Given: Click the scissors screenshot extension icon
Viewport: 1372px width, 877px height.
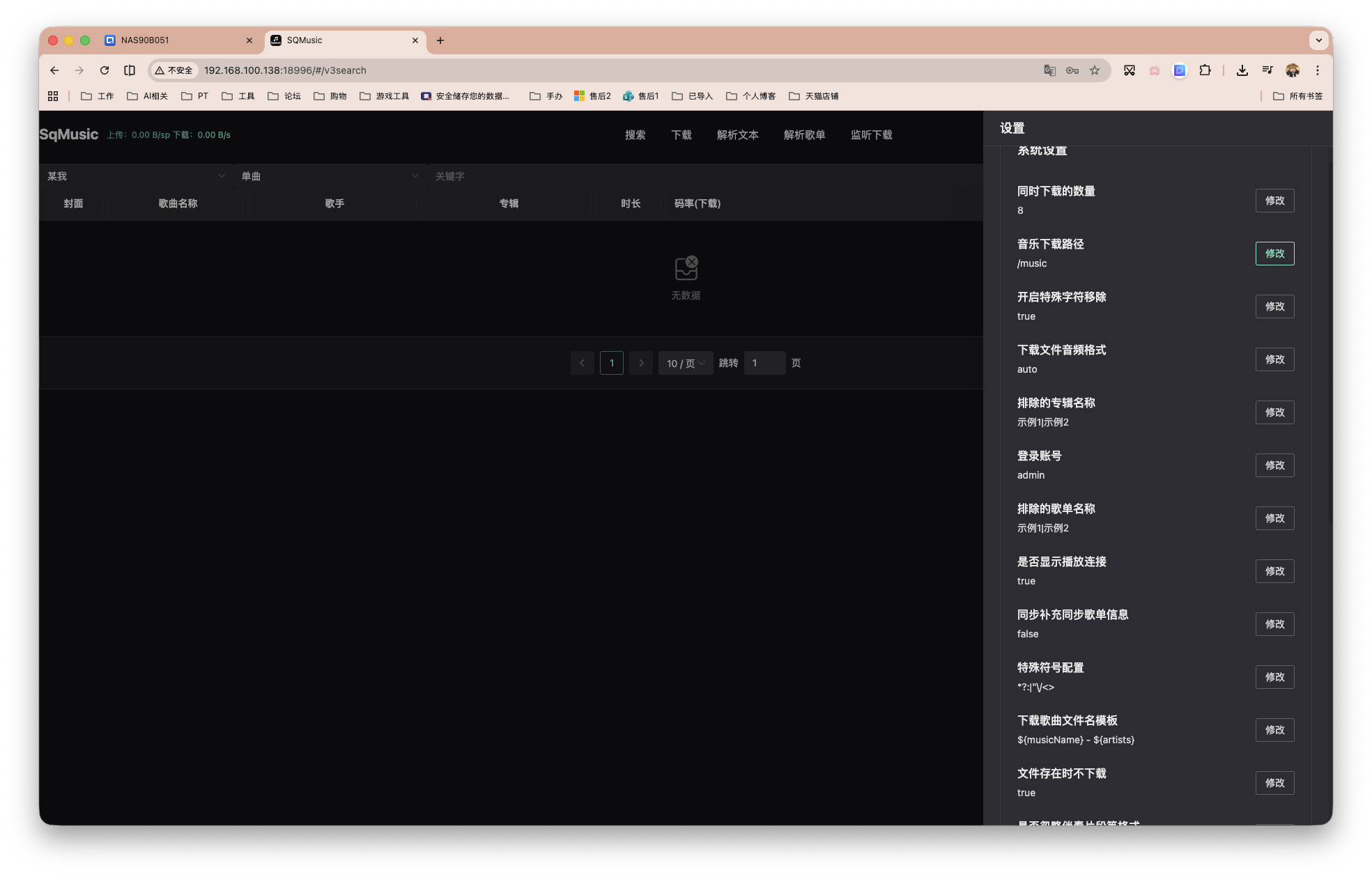Looking at the screenshot, I should click(x=1129, y=70).
